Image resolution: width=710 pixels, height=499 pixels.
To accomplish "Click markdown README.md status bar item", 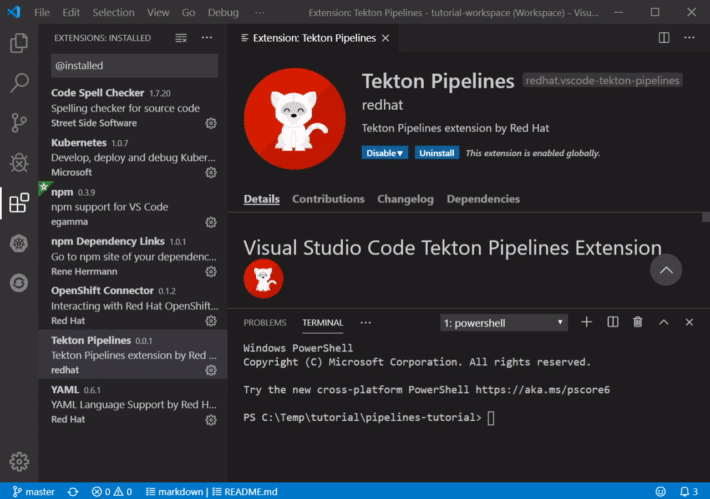I will (x=211, y=491).
